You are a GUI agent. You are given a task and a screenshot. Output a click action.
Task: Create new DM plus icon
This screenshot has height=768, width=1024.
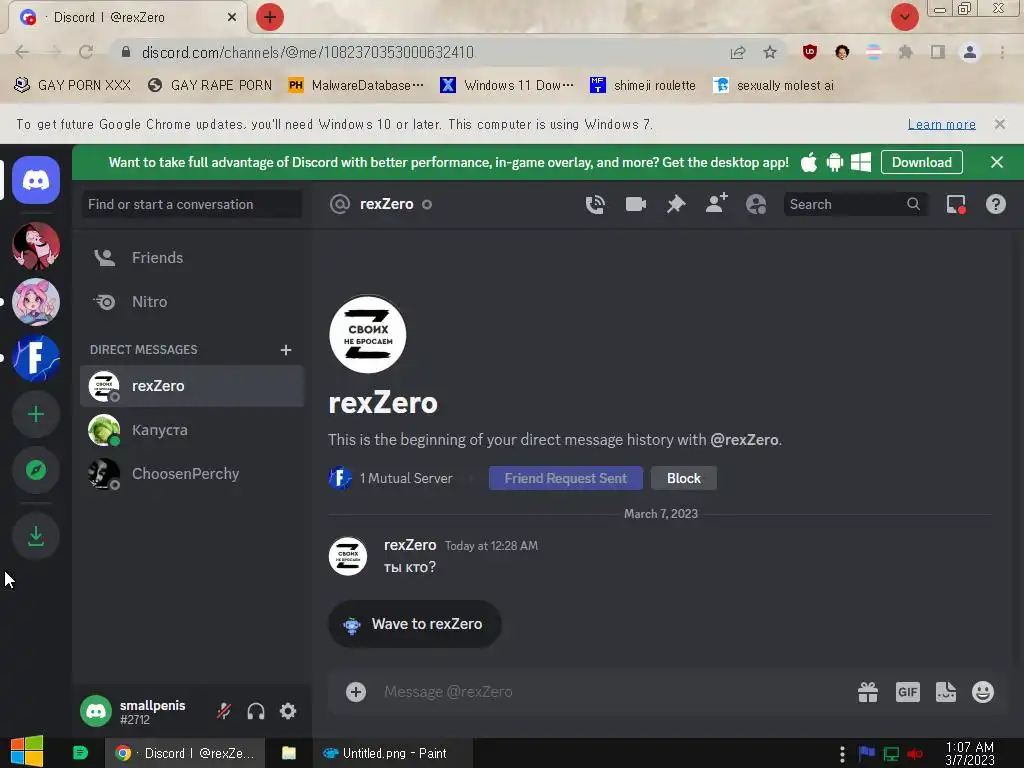click(285, 350)
